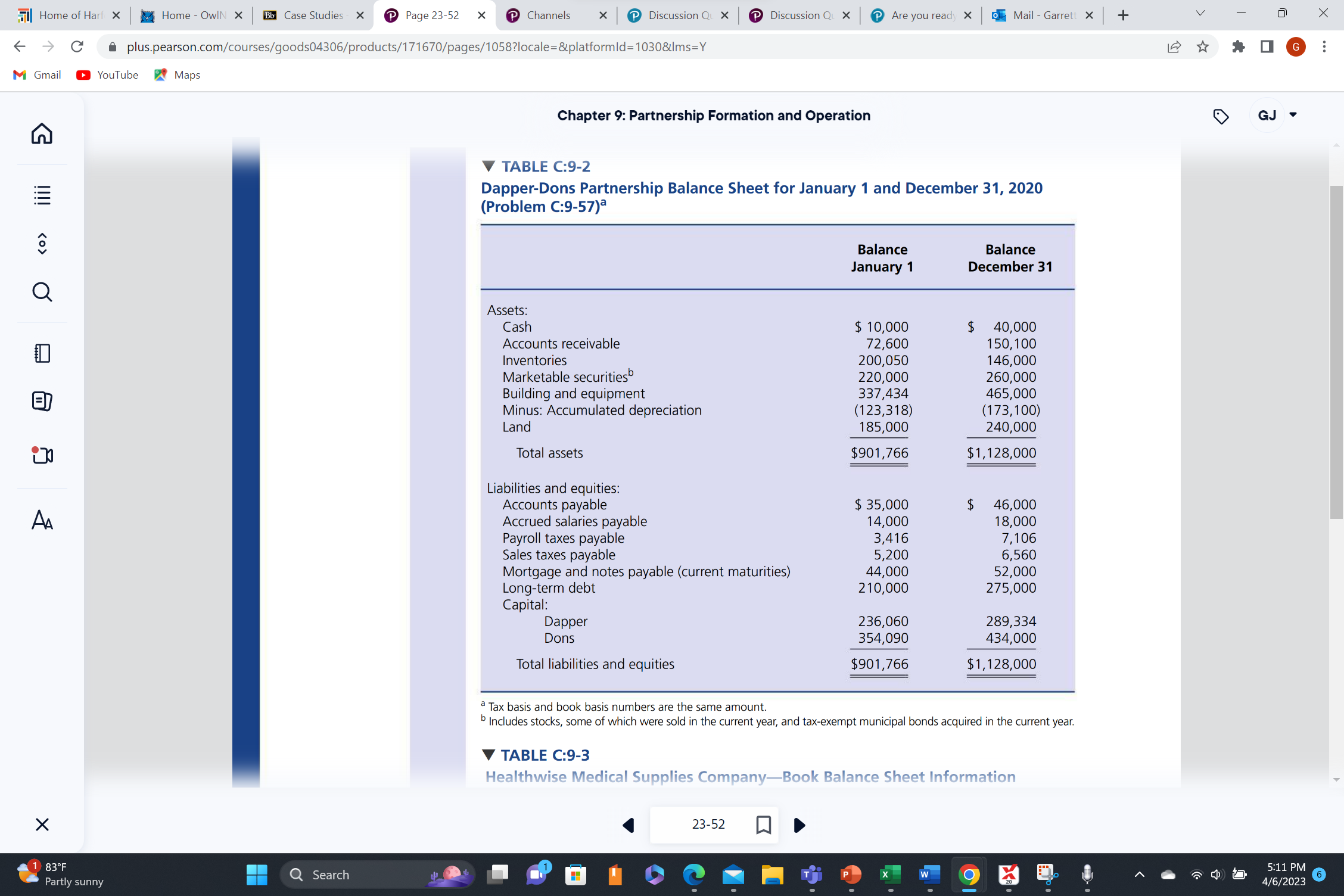Go to the previous page arrow

pos(629,825)
